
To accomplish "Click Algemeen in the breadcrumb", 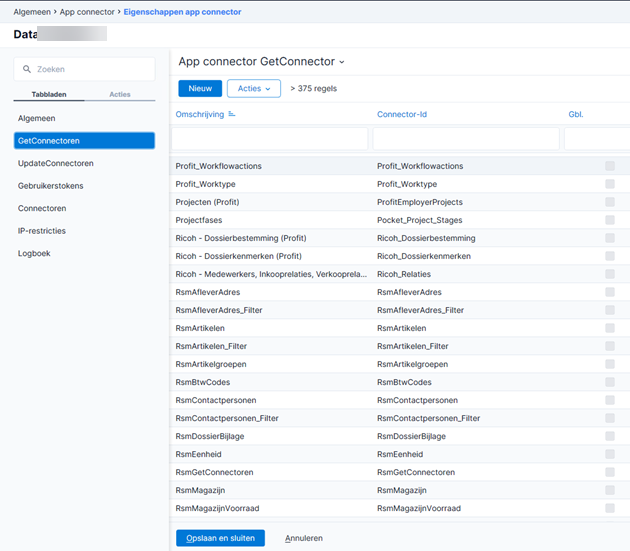I will pyautogui.click(x=32, y=12).
